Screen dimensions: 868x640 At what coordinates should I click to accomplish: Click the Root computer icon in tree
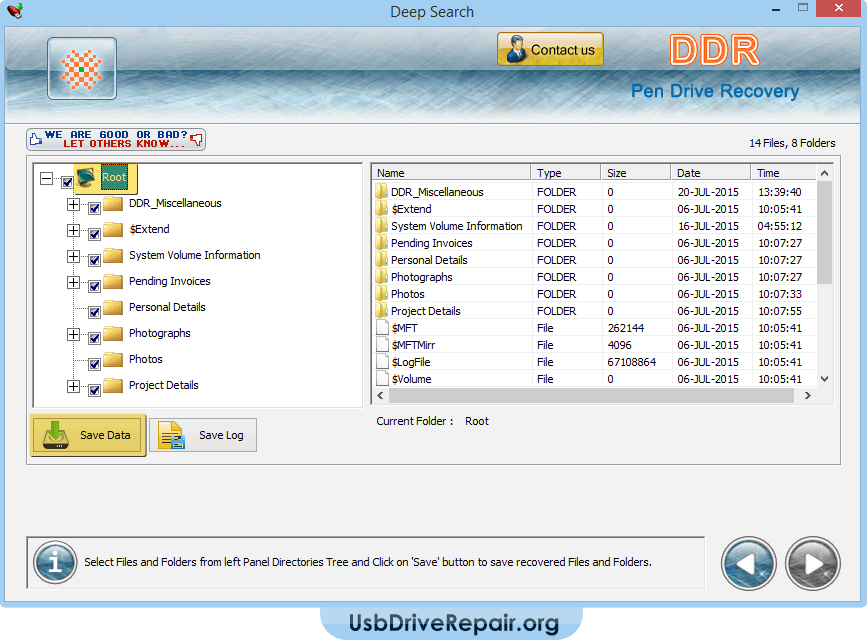pyautogui.click(x=86, y=177)
